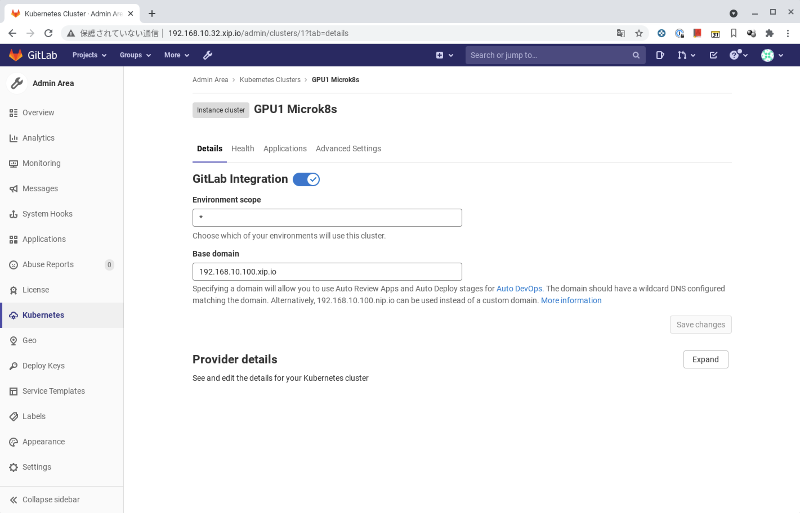Open the Issues icon in top bar
This screenshot has height=513, width=800.
[x=661, y=55]
